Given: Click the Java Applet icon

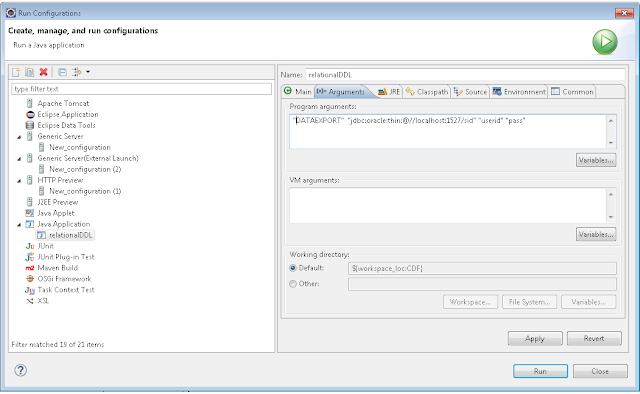Looking at the screenshot, I should pos(29,213).
